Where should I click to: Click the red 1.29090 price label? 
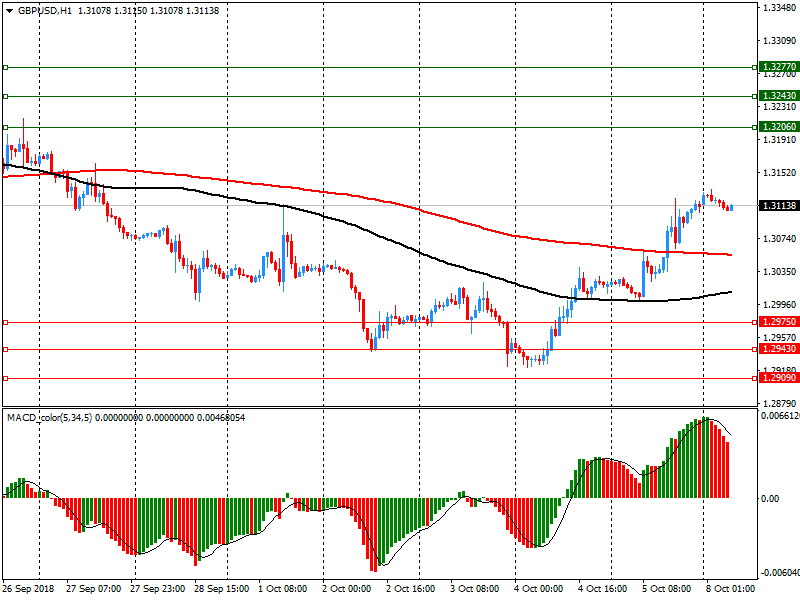tap(779, 378)
